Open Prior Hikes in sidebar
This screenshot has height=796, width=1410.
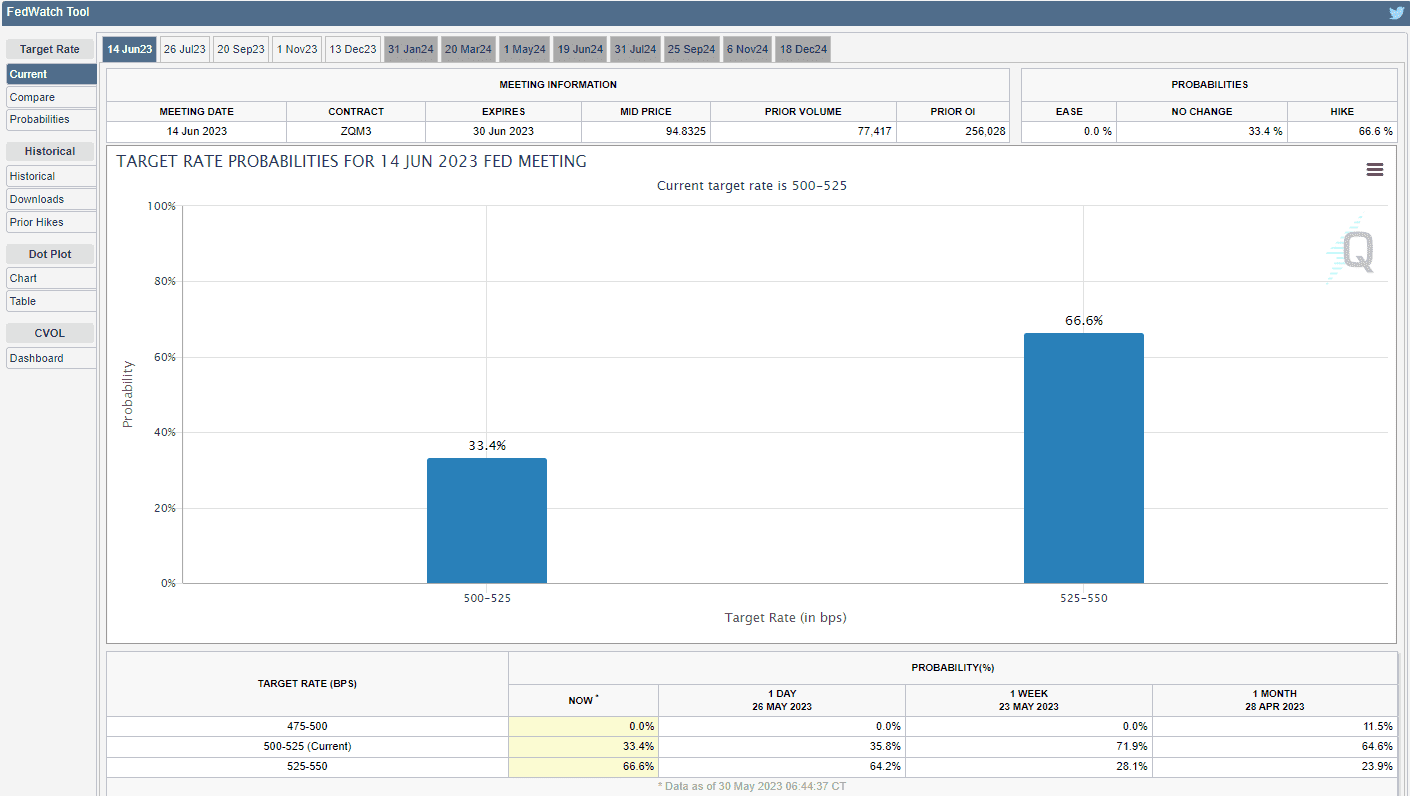coord(51,222)
